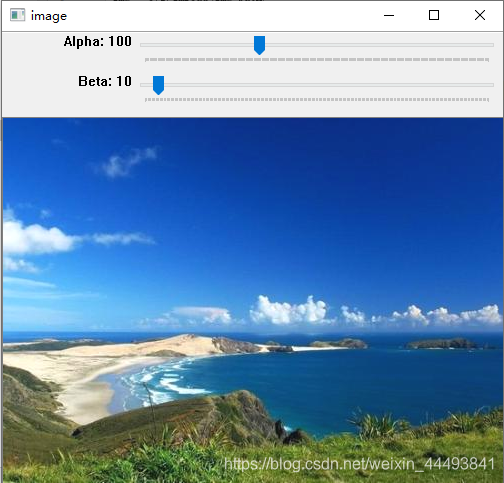The width and height of the screenshot is (504, 483).
Task: Maximize the image window
Action: [x=434, y=15]
